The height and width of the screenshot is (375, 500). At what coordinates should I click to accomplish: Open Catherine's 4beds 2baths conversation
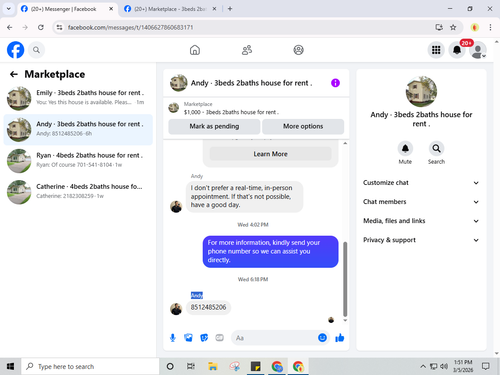(x=78, y=192)
